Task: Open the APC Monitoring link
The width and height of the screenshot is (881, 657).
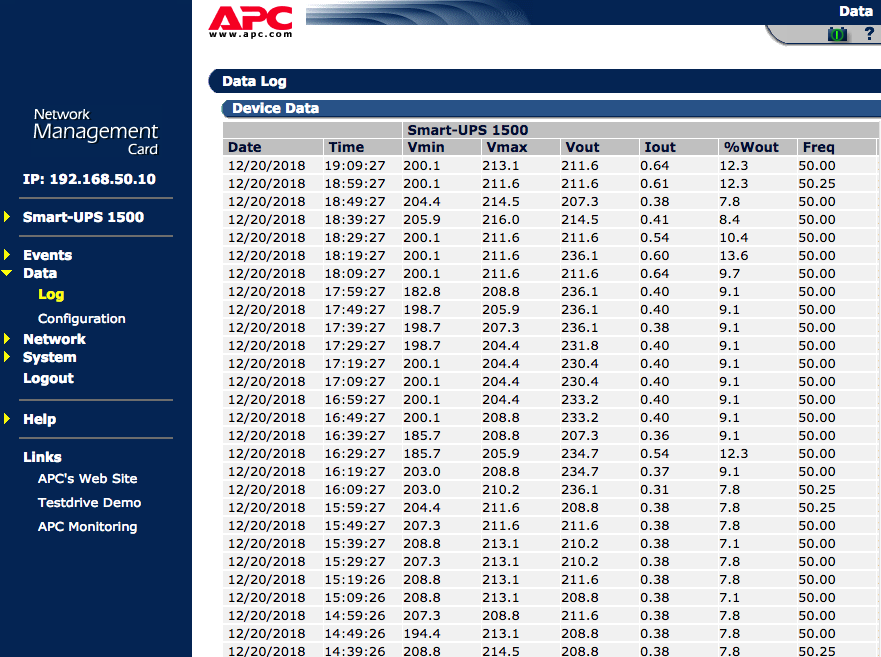Action: coord(88,527)
